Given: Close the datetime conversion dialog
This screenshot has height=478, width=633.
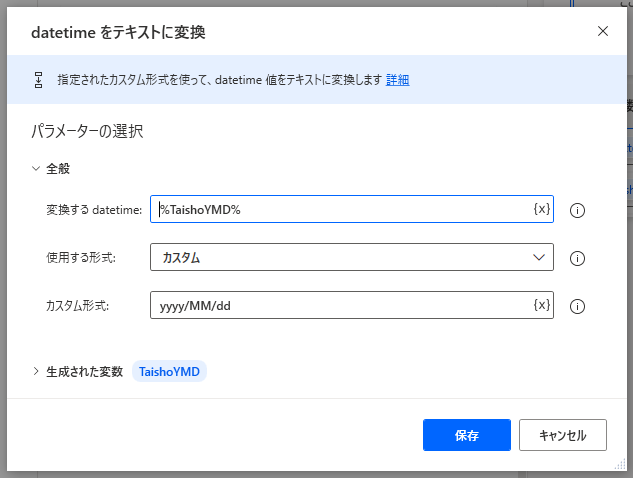Looking at the screenshot, I should click(602, 31).
